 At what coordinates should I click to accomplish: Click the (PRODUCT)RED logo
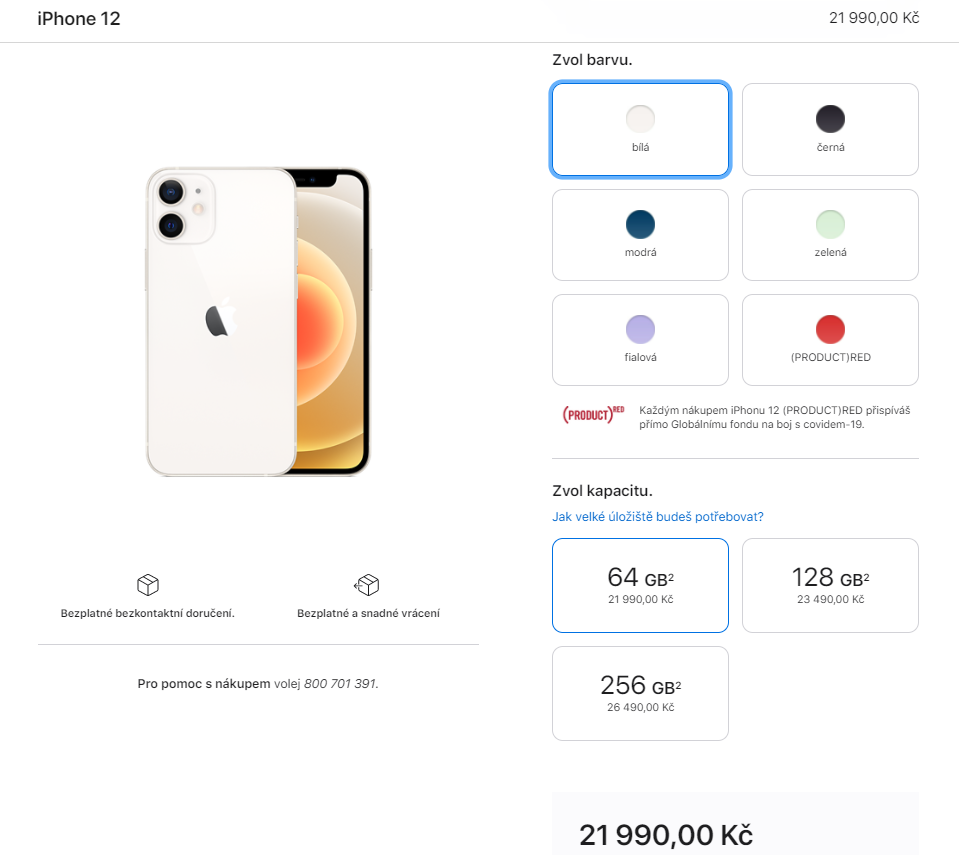(593, 415)
